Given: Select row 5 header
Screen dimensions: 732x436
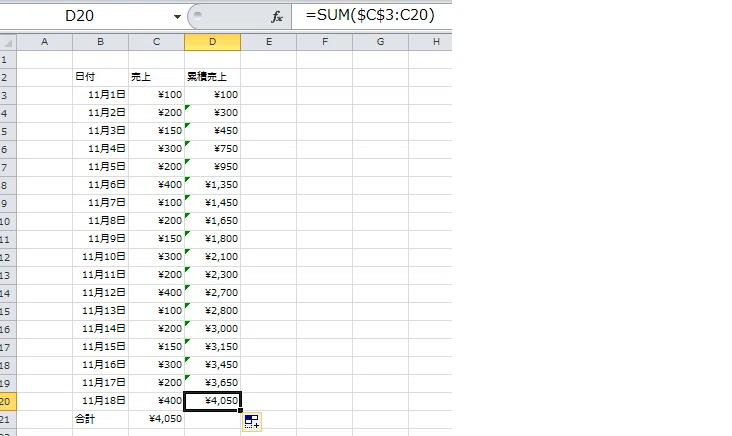Looking at the screenshot, I should coord(8,132).
